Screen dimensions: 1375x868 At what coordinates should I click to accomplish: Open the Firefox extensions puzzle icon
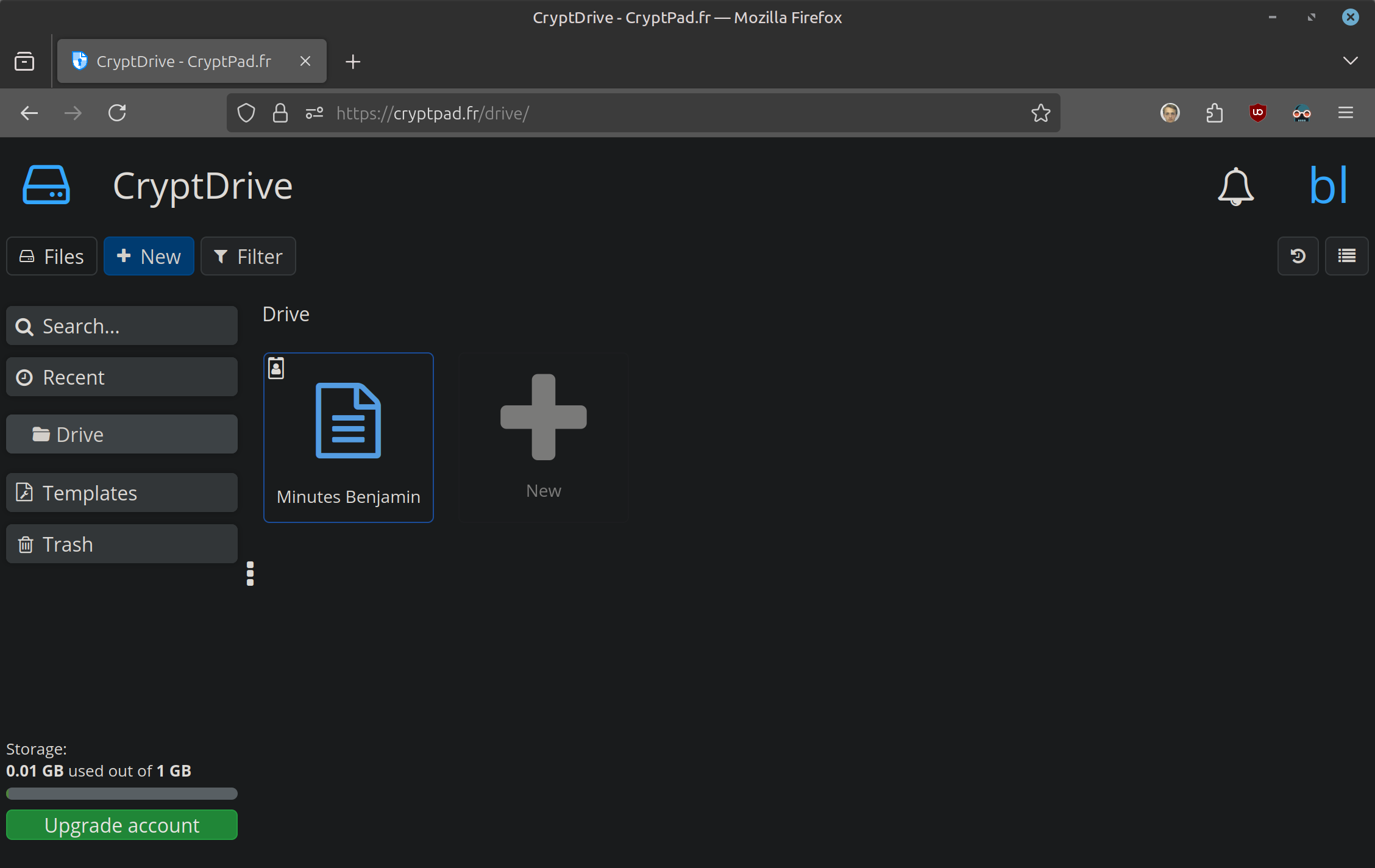[x=1214, y=113]
